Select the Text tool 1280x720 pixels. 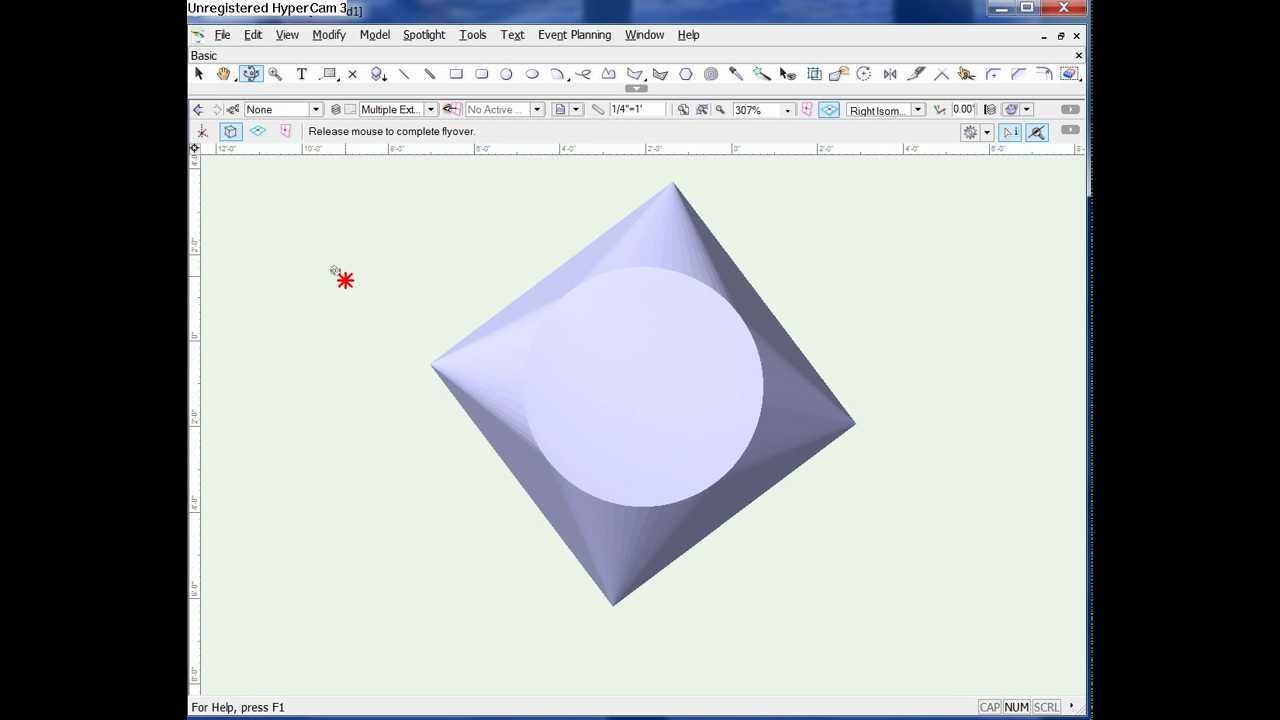pos(301,74)
